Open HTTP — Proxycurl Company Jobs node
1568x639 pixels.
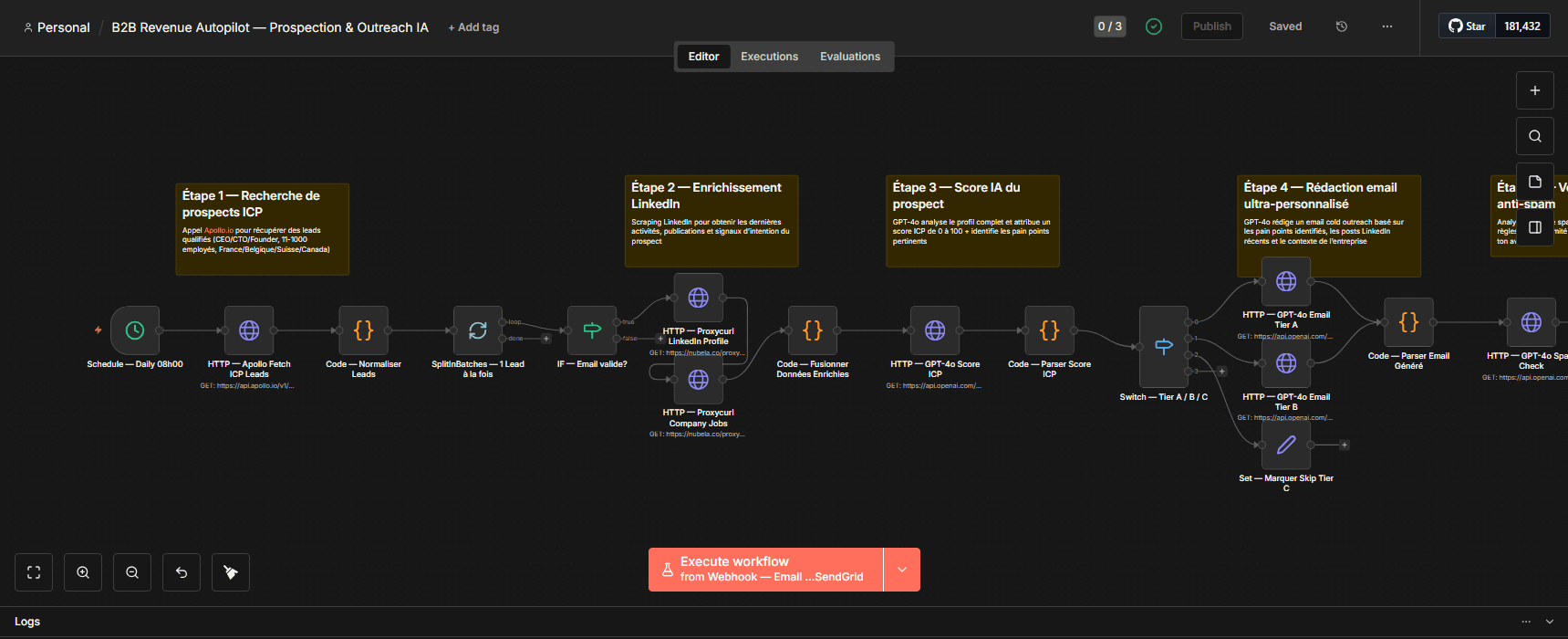(699, 379)
